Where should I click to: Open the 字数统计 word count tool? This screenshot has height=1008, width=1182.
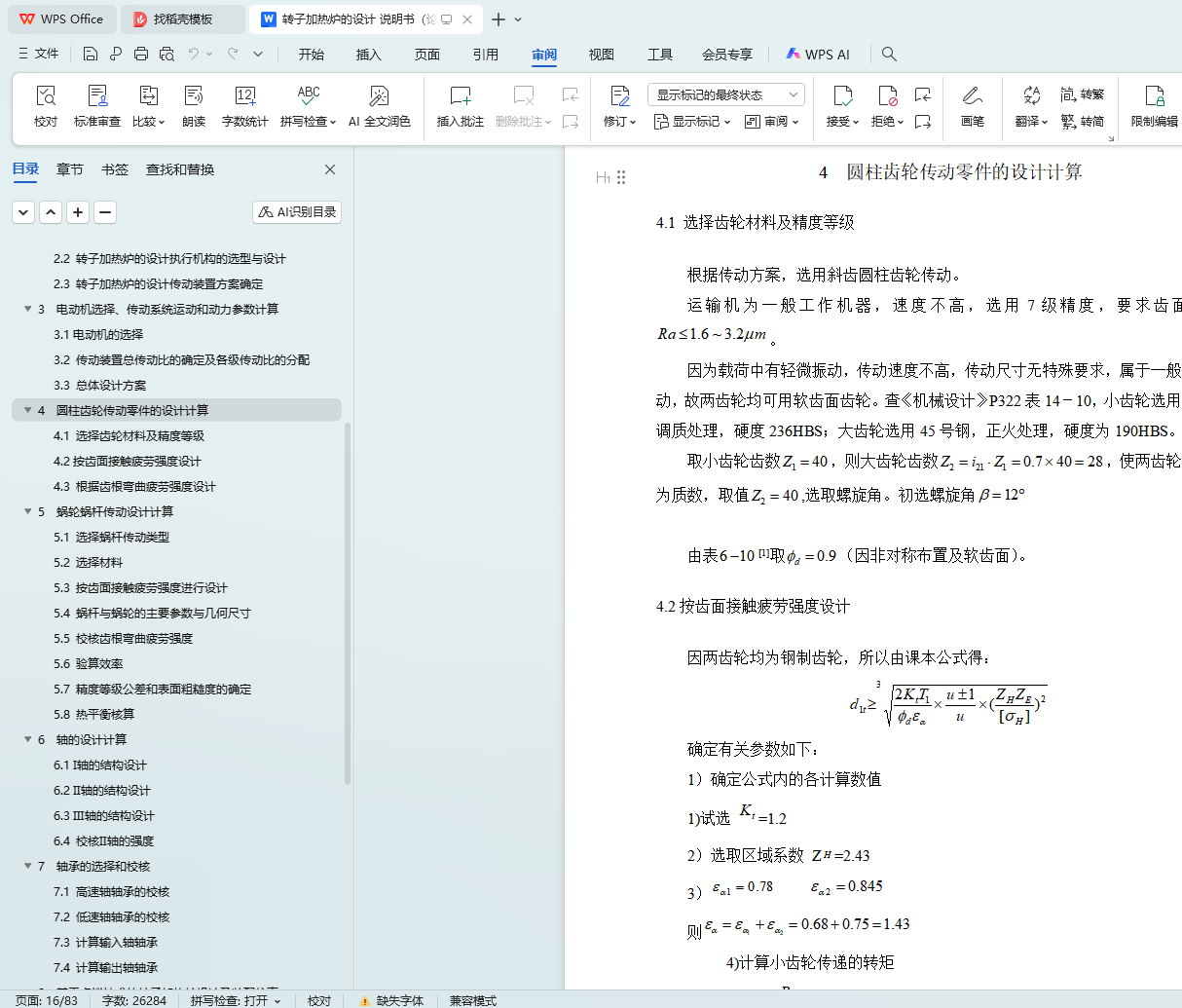point(245,106)
